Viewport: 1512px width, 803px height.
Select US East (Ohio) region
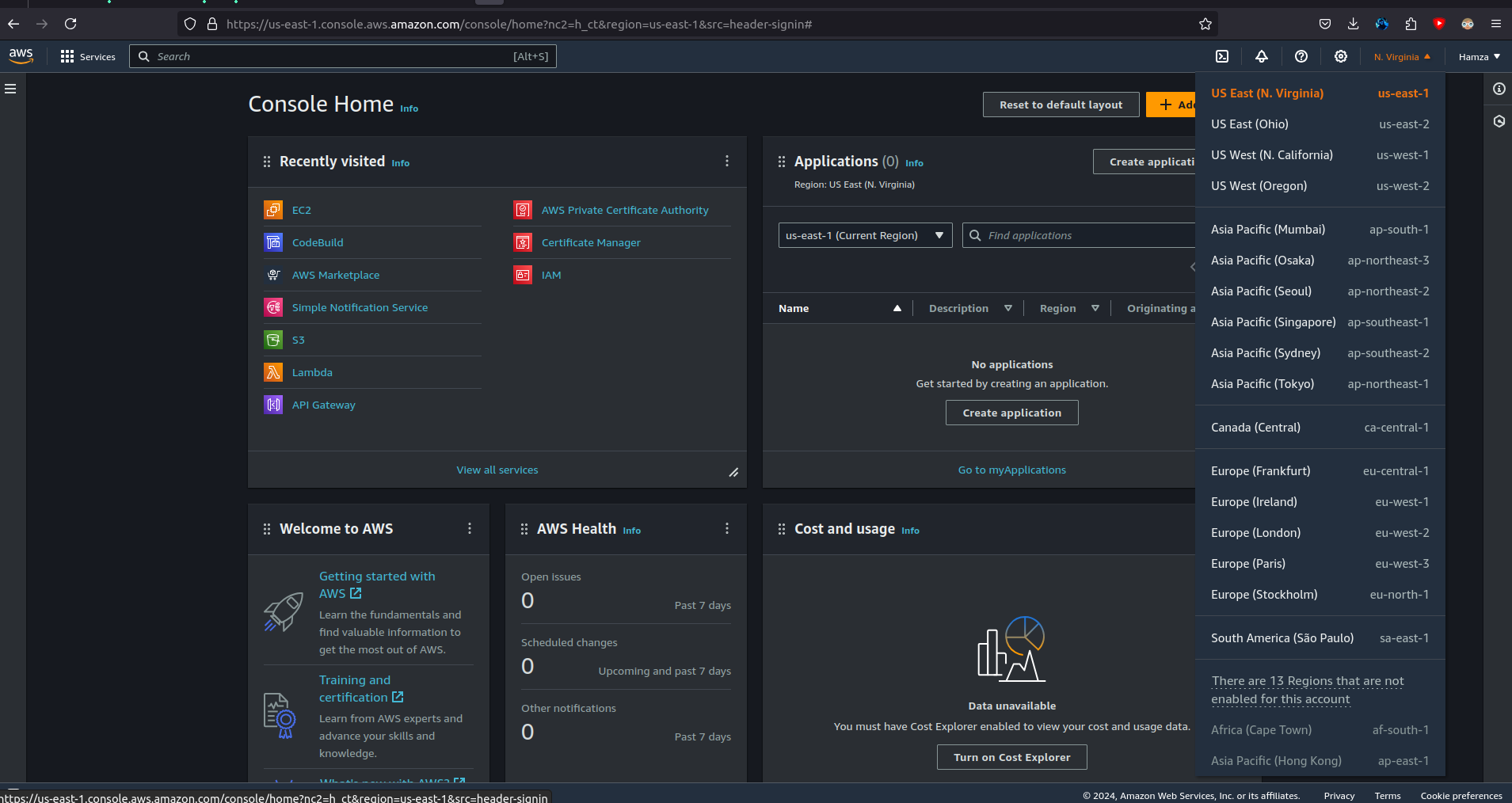pyautogui.click(x=1320, y=124)
